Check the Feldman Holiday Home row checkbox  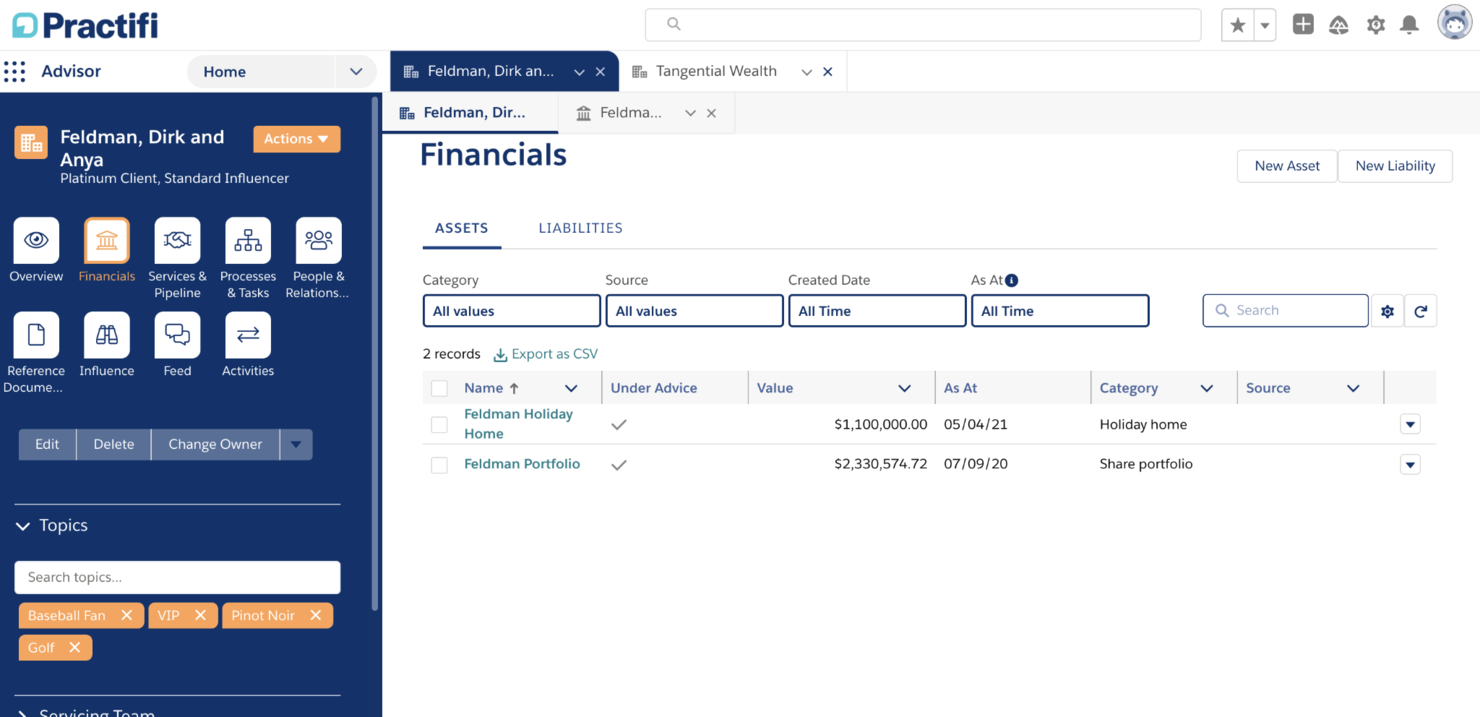[x=438, y=423]
